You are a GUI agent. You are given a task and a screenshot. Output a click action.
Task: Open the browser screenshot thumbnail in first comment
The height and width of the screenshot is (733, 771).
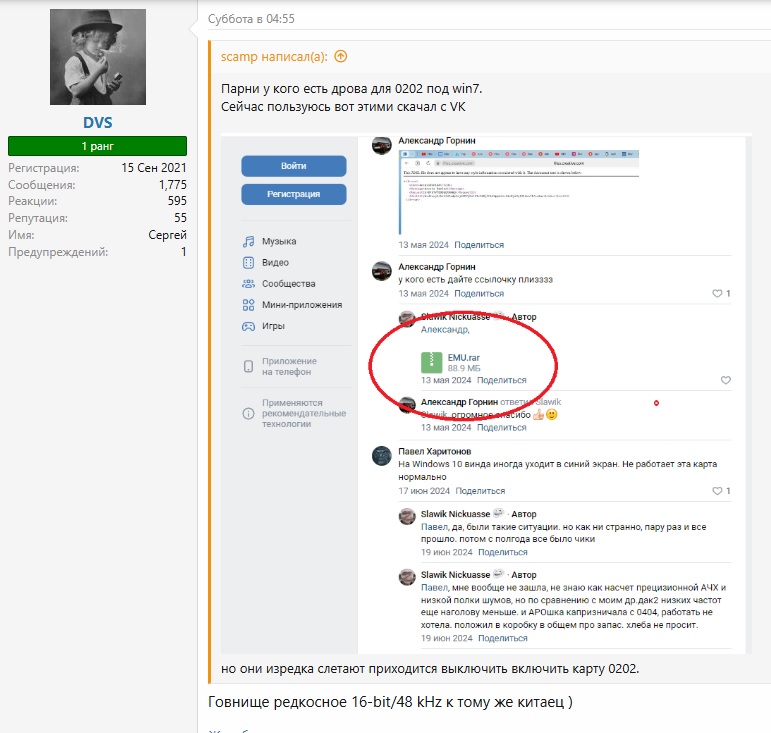tap(519, 192)
